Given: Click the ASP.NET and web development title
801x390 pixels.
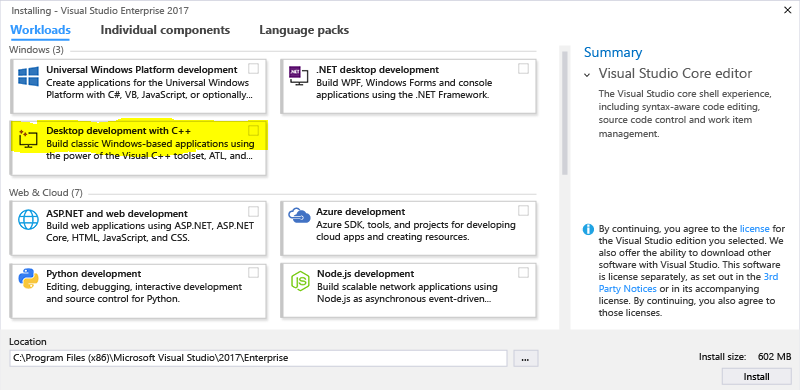Looking at the screenshot, I should pos(117,214).
